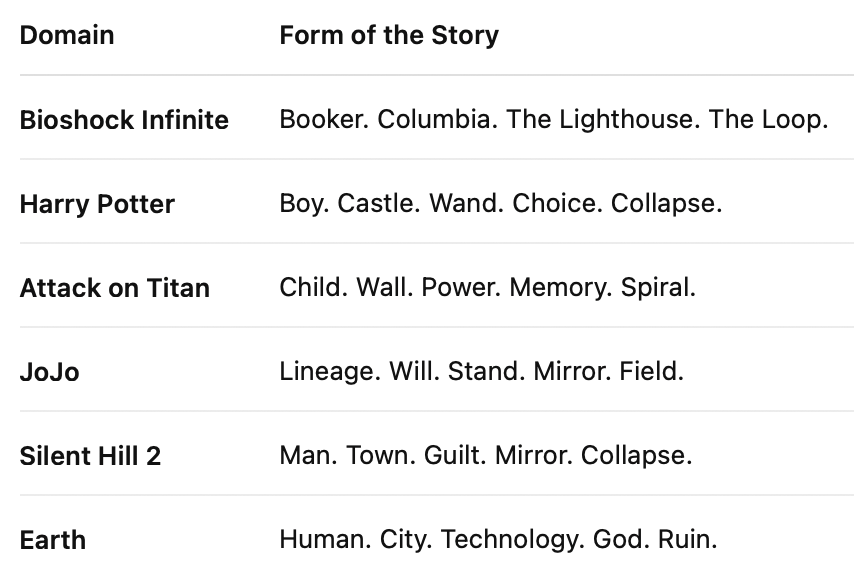The height and width of the screenshot is (588, 854).
Task: Select the "Silent Hill 2" domain cell
Action: pos(90,456)
